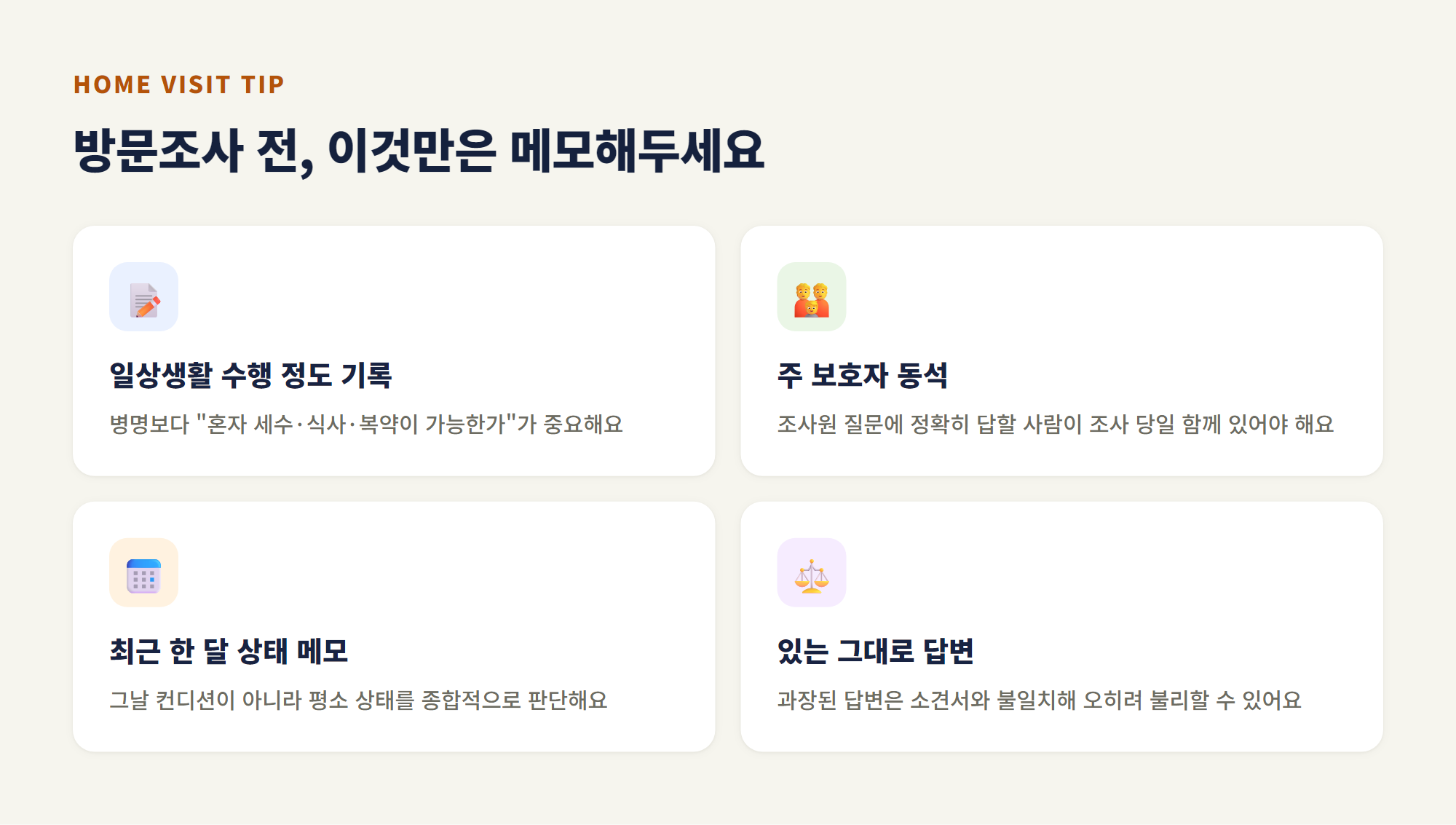Image resolution: width=1456 pixels, height=825 pixels.
Task: Click the balance scales icon
Action: coord(812,576)
